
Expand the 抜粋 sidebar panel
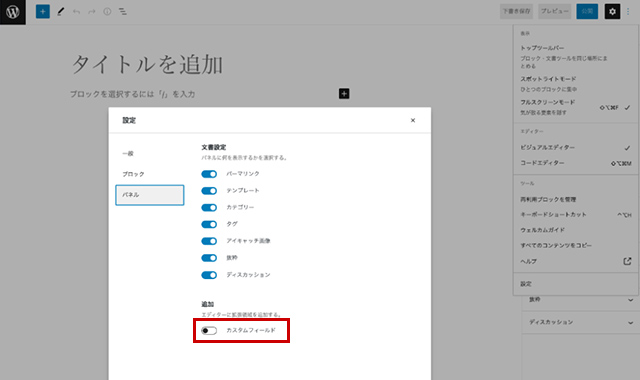(580, 300)
